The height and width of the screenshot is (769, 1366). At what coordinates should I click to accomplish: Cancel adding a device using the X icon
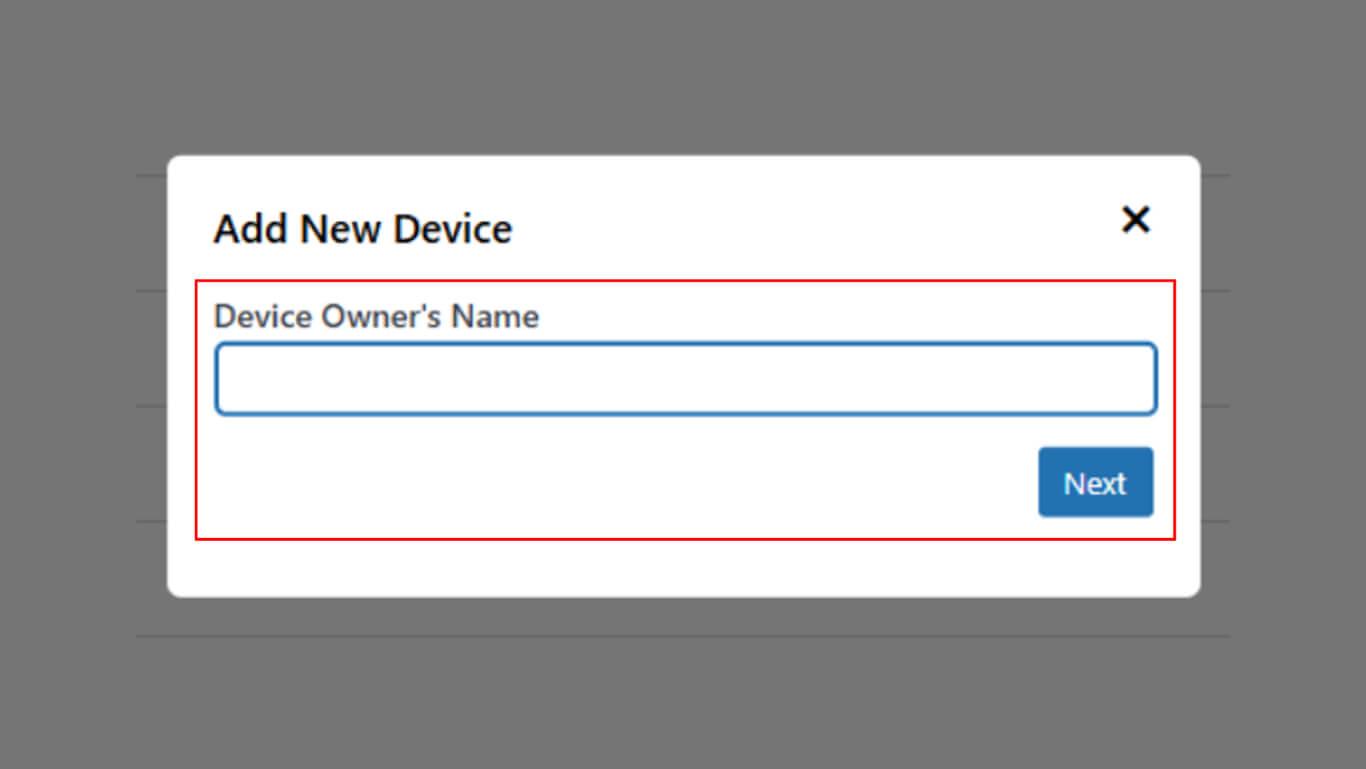point(1135,220)
